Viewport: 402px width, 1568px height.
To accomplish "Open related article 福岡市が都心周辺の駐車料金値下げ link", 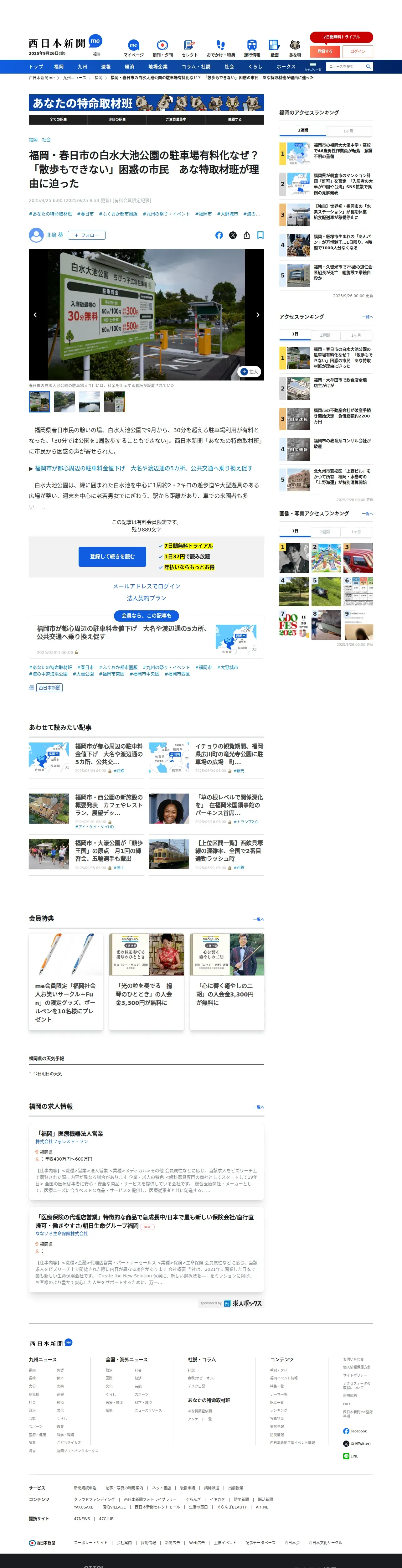I will click(143, 468).
